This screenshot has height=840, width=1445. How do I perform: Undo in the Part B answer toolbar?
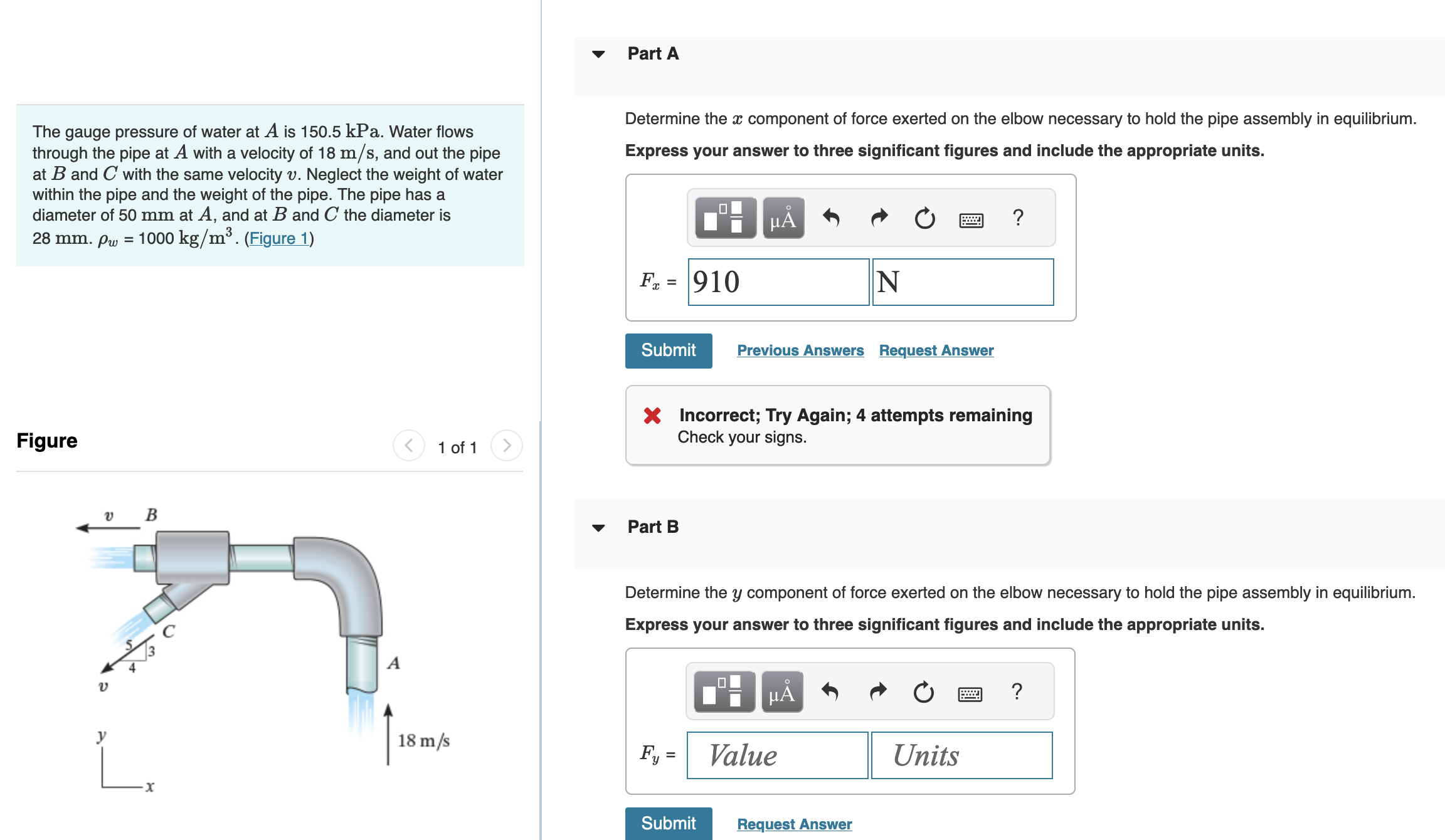tap(832, 691)
